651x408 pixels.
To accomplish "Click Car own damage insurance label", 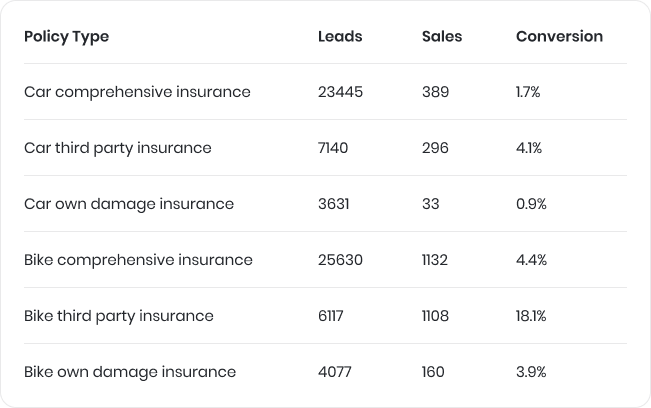I will click(129, 204).
